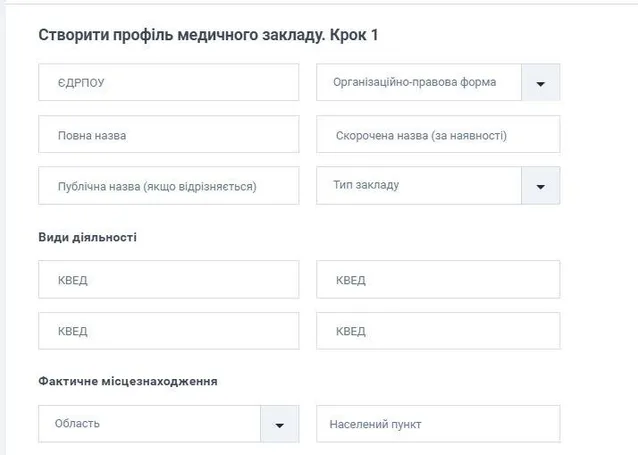This screenshot has width=638, height=455.
Task: Click the ЄДРПОУ input field
Action: pyautogui.click(x=168, y=83)
